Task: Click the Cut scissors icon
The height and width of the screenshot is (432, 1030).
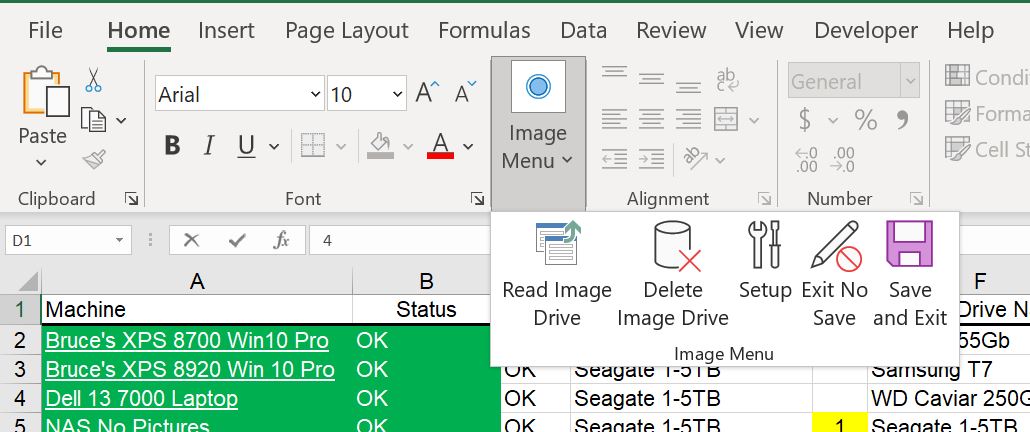Action: [93, 80]
